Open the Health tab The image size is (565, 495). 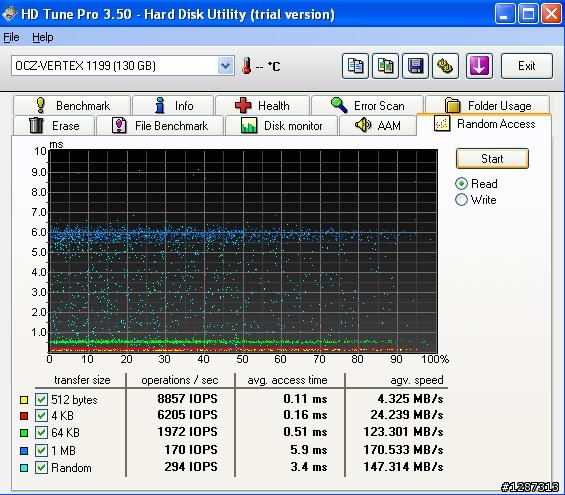click(x=262, y=106)
